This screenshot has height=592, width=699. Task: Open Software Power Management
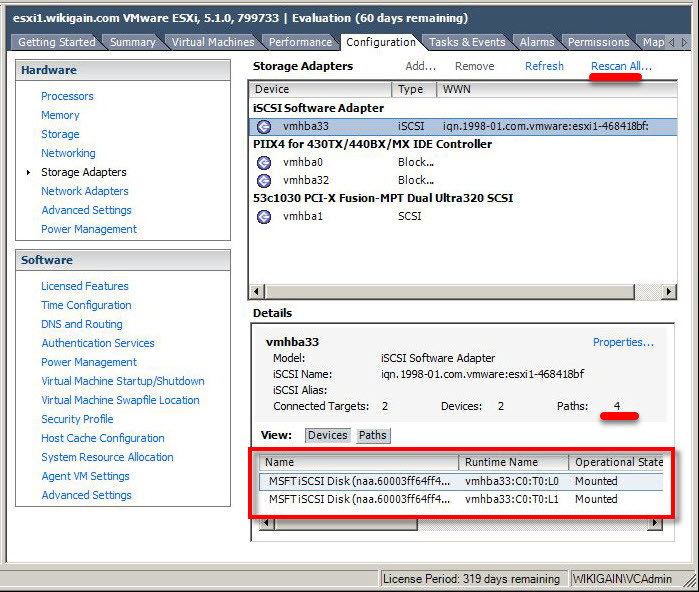[89, 362]
